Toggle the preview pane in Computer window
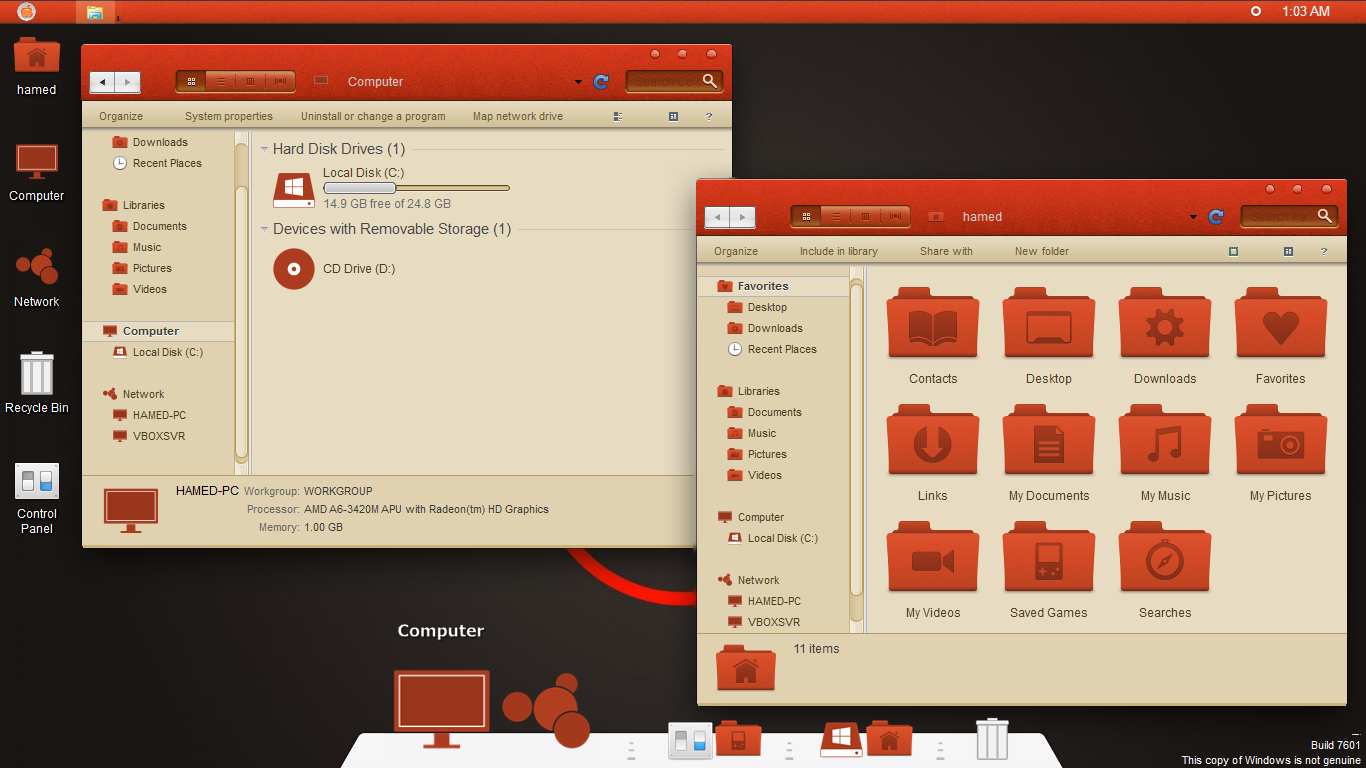Viewport: 1366px width, 768px height. (673, 117)
